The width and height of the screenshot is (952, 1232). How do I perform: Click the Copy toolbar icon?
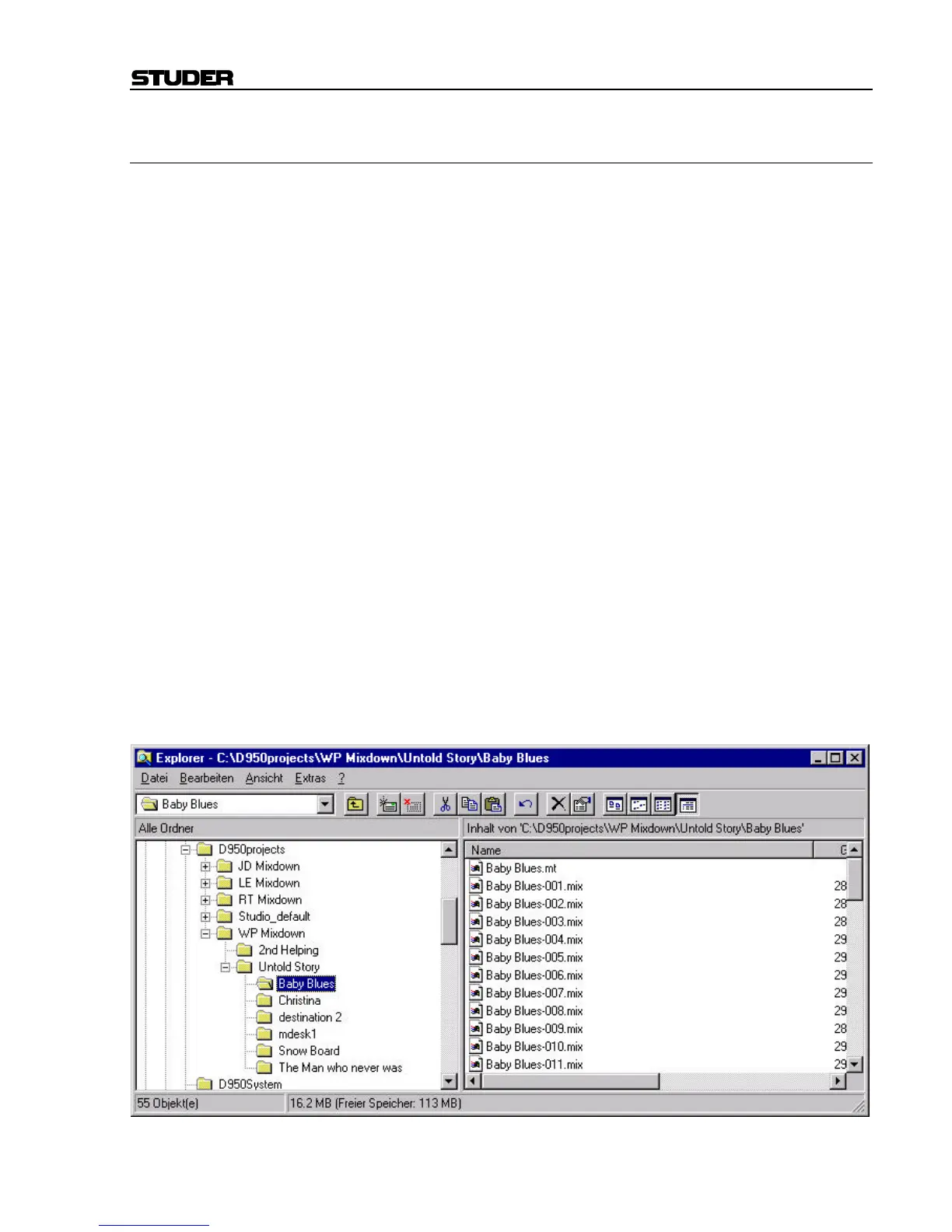pyautogui.click(x=470, y=804)
